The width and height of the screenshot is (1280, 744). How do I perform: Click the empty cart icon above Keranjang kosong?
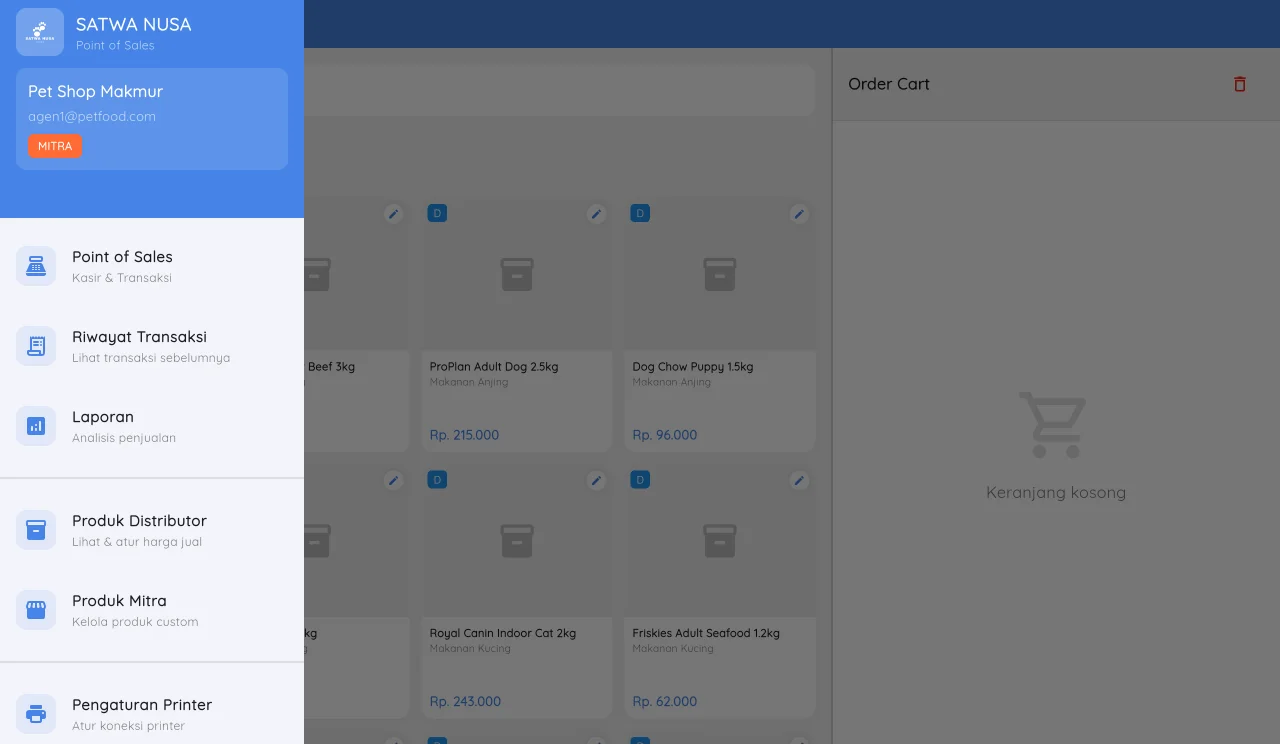[1054, 425]
